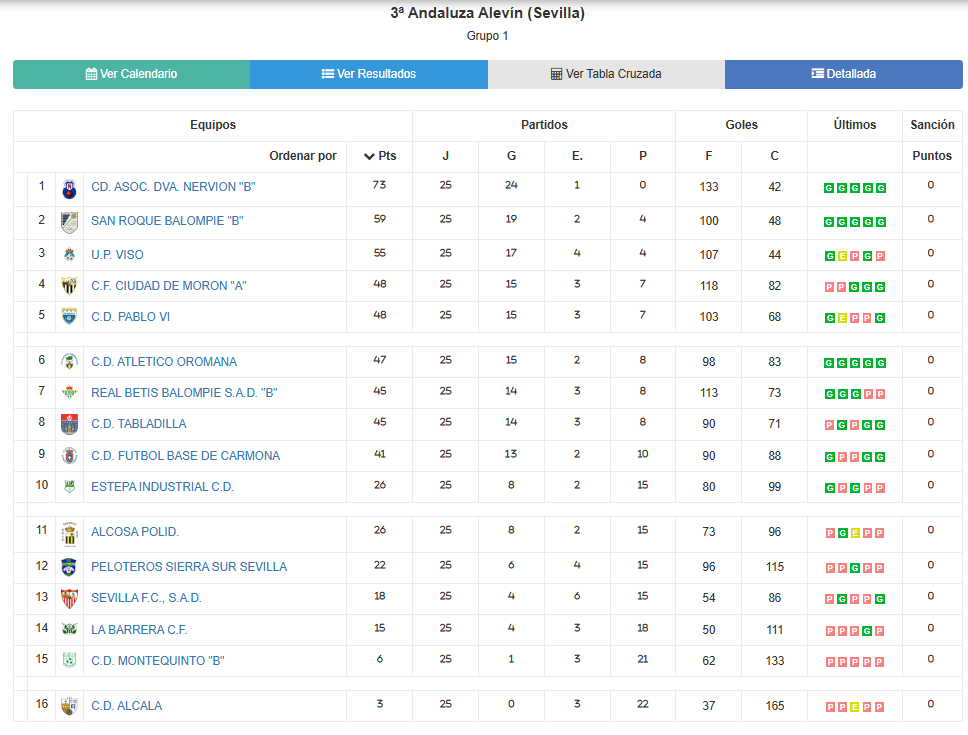Viewport: 968px width, 735px height.
Task: Click the 133 goals-for value in NERVION row
Action: (x=709, y=187)
